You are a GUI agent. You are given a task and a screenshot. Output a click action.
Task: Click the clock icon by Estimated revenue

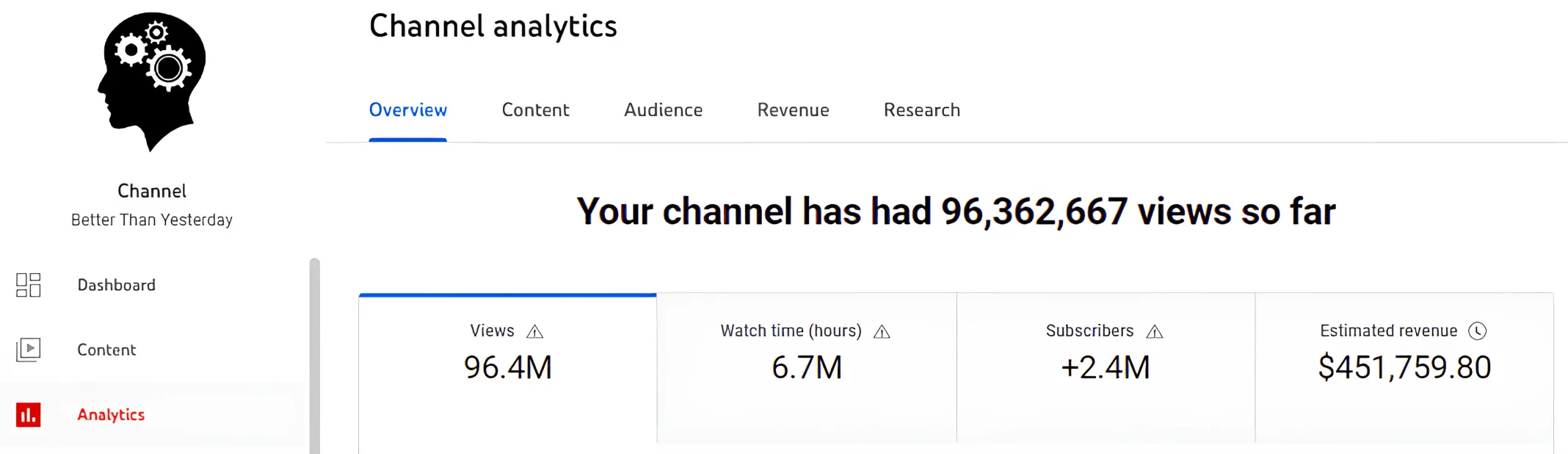point(1478,331)
